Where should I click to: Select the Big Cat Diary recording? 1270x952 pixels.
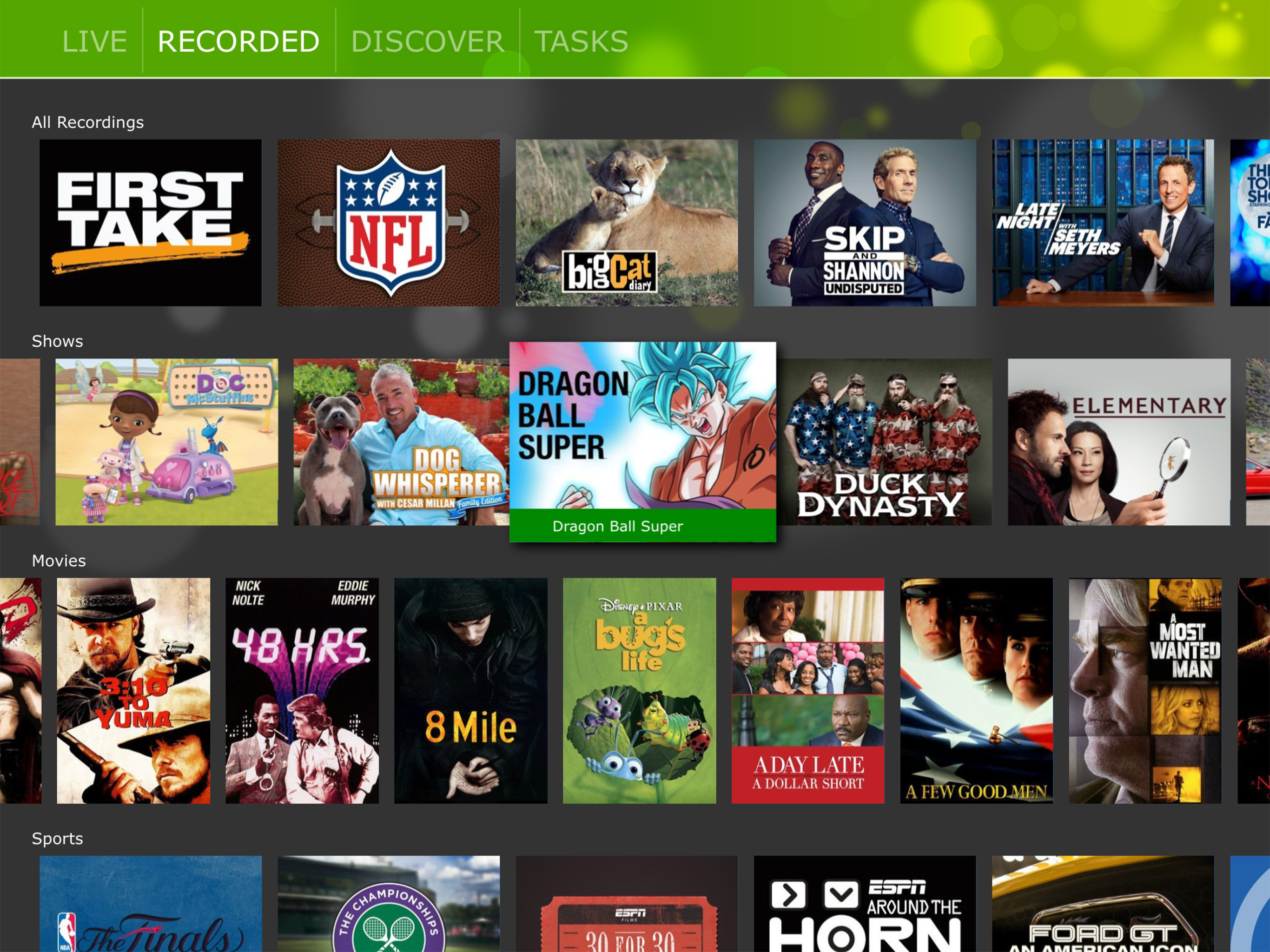point(626,223)
